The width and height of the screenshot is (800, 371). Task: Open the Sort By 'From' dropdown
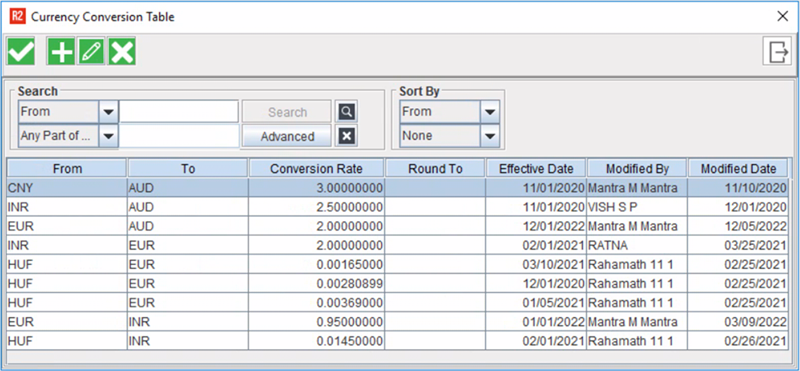coord(489,112)
